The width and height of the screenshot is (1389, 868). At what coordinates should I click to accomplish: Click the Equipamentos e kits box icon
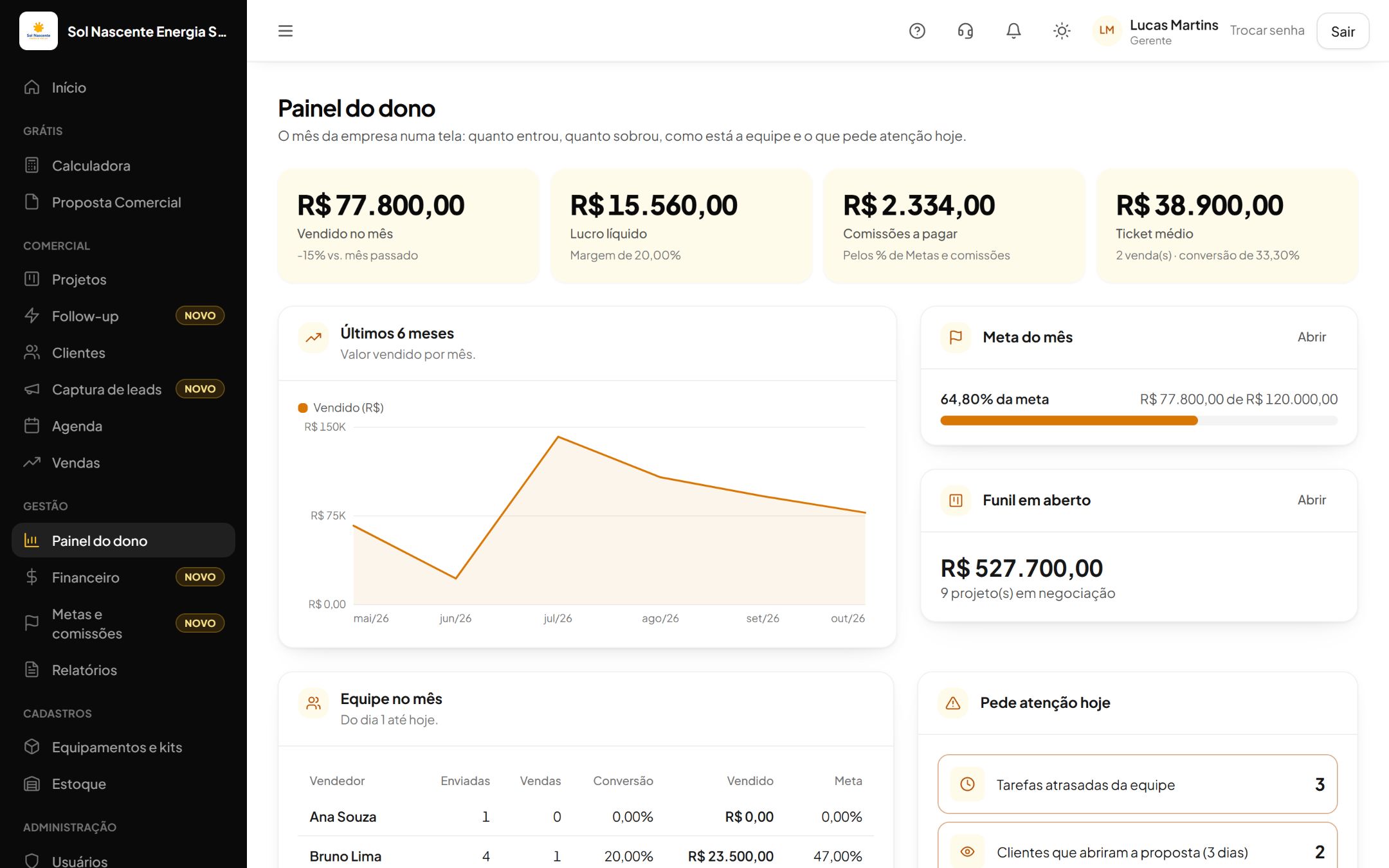coord(32,747)
